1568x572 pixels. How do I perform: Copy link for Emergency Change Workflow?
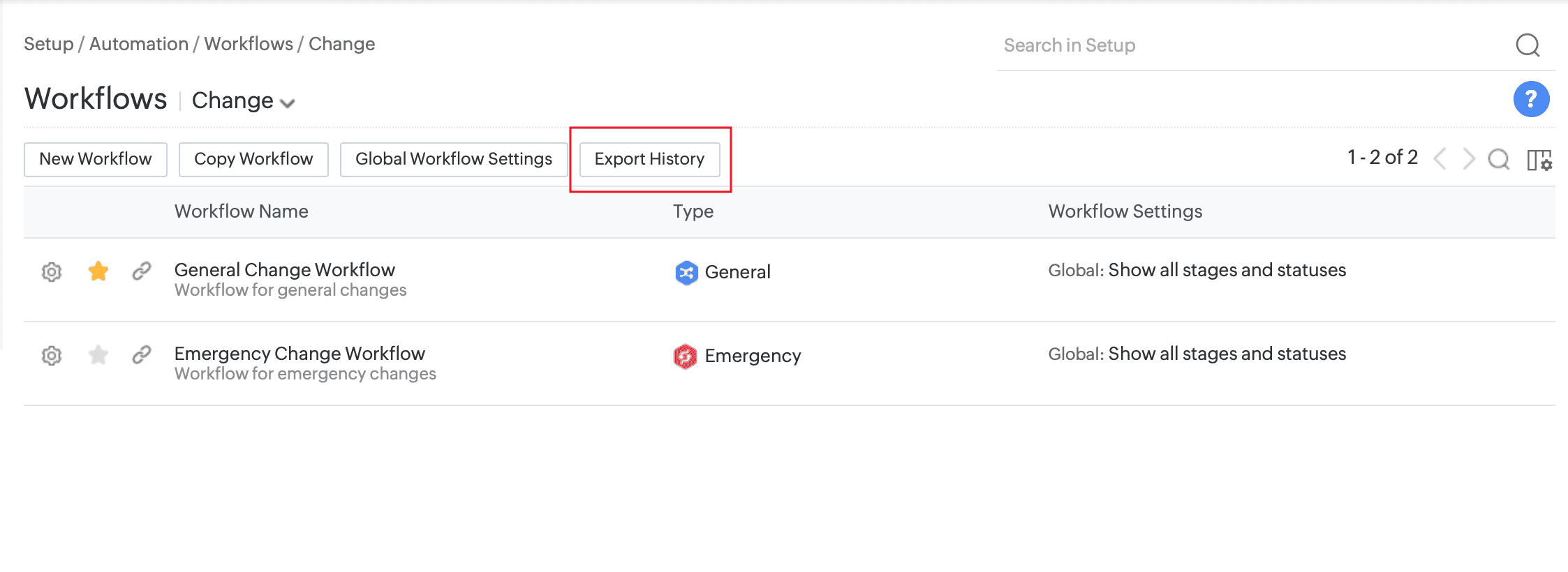(142, 356)
